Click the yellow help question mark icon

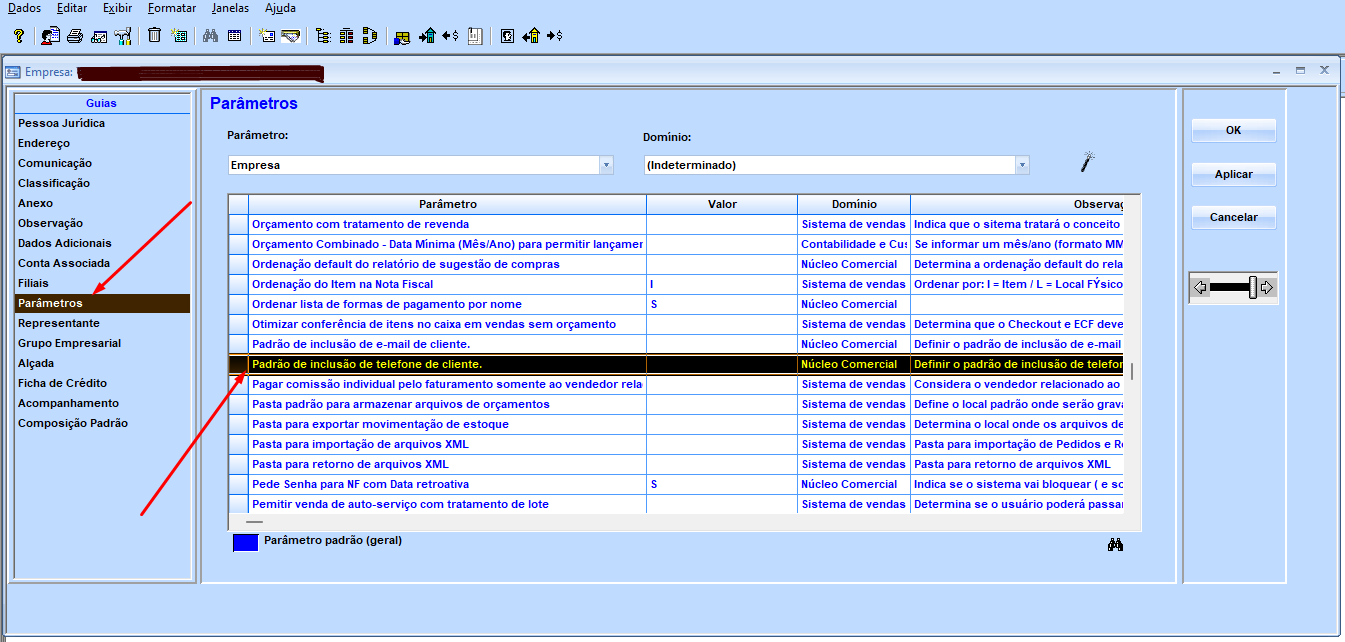pos(19,36)
